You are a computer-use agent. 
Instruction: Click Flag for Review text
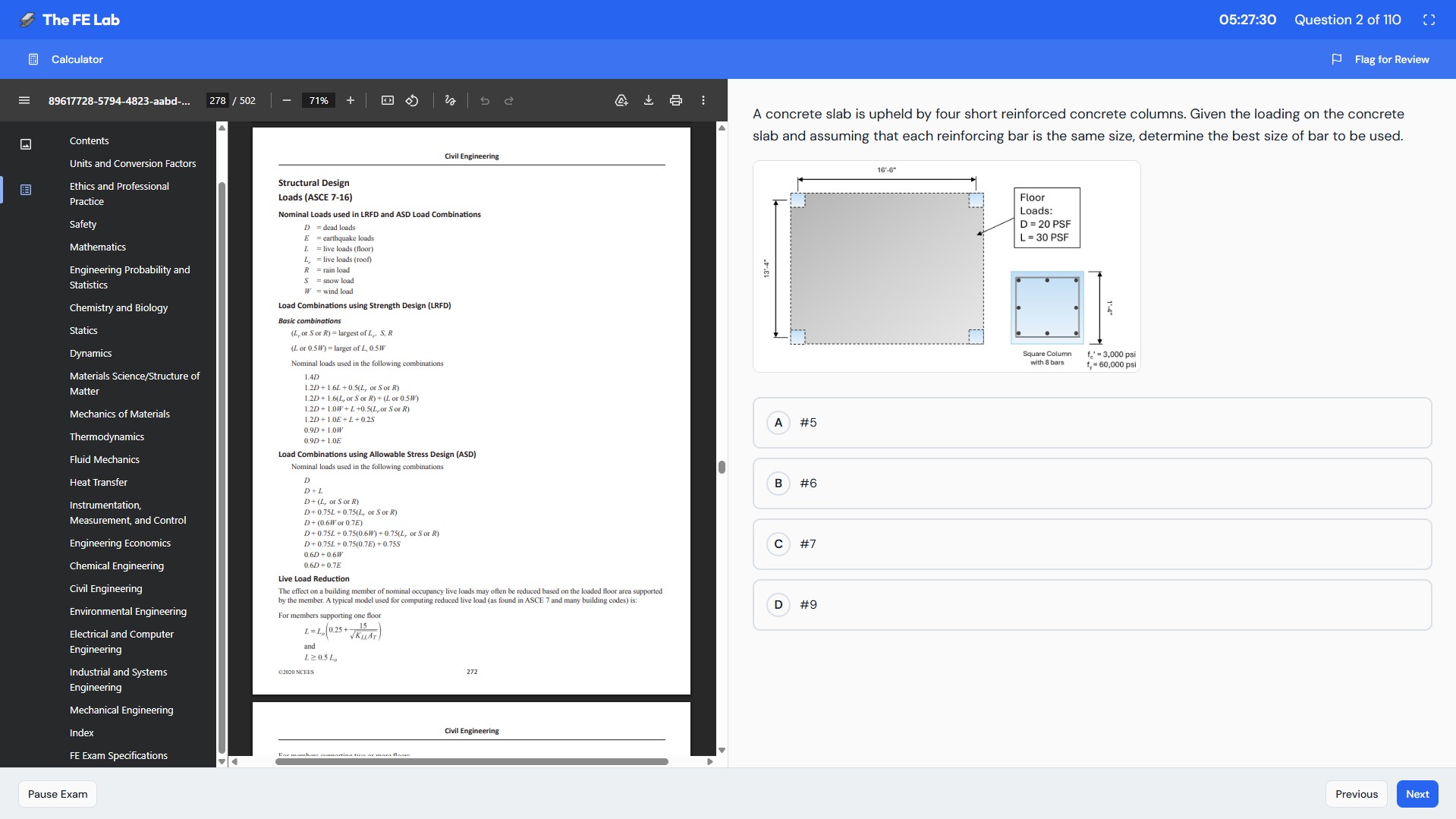point(1392,59)
